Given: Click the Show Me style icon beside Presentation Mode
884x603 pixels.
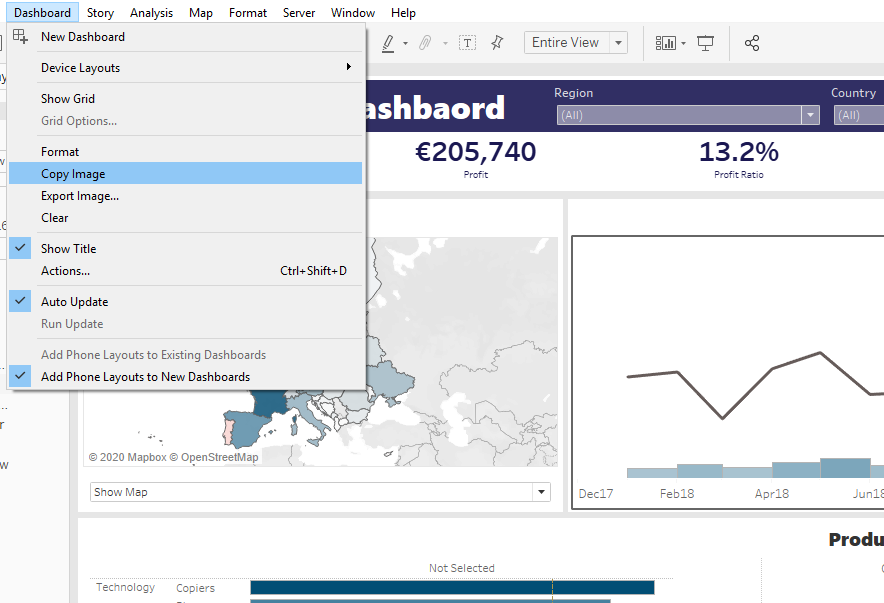Looking at the screenshot, I should (x=665, y=42).
